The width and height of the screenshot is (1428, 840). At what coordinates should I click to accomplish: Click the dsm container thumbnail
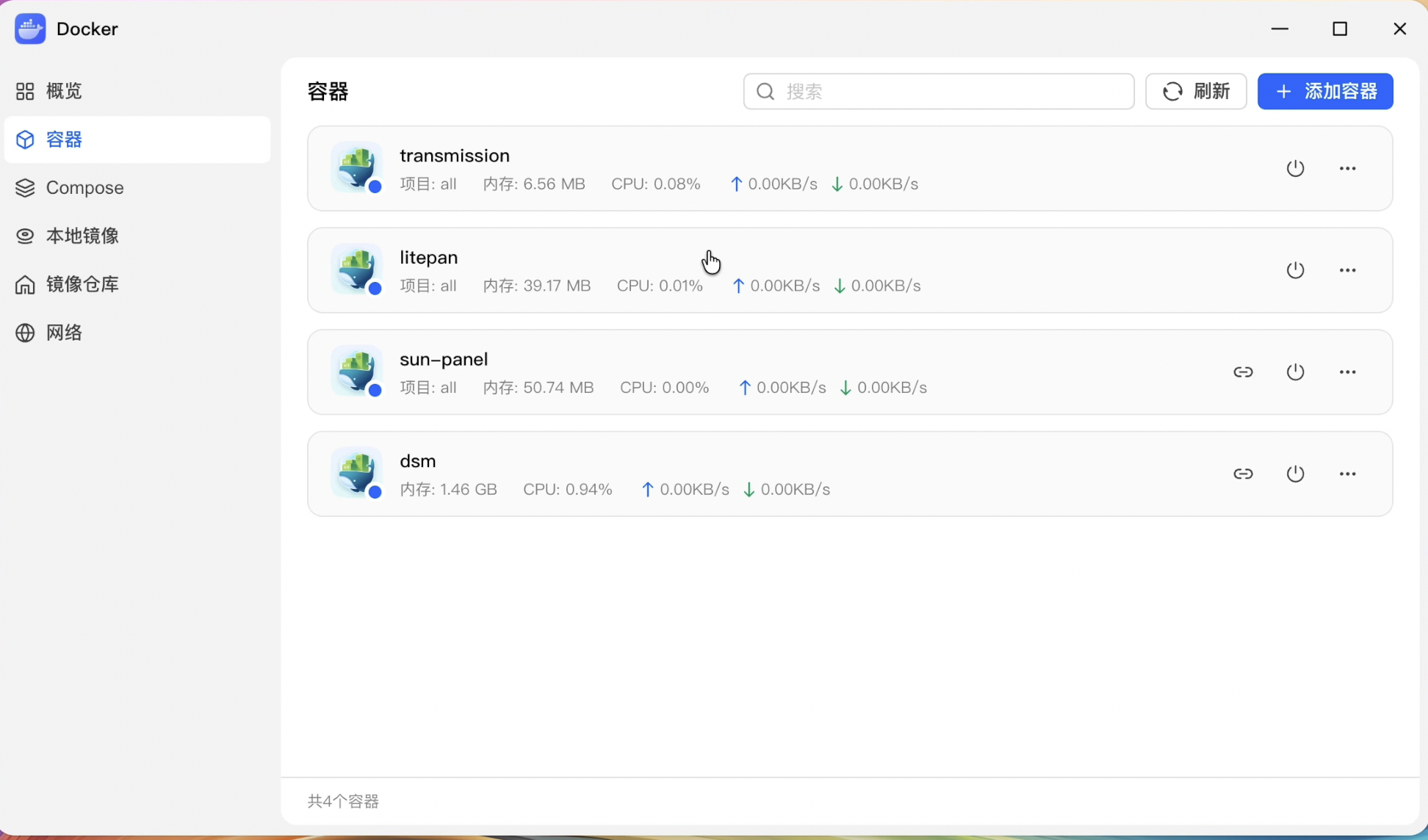pos(356,473)
